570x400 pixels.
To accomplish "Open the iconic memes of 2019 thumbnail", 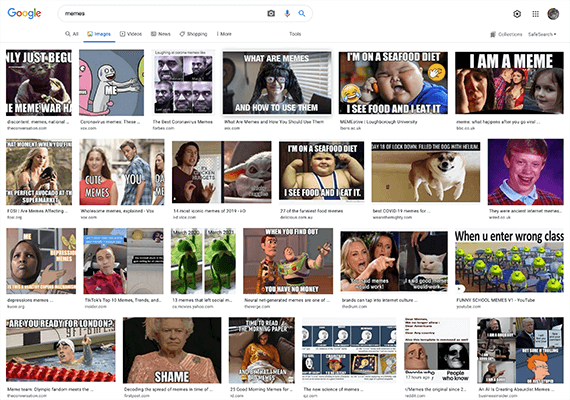I will point(221,172).
